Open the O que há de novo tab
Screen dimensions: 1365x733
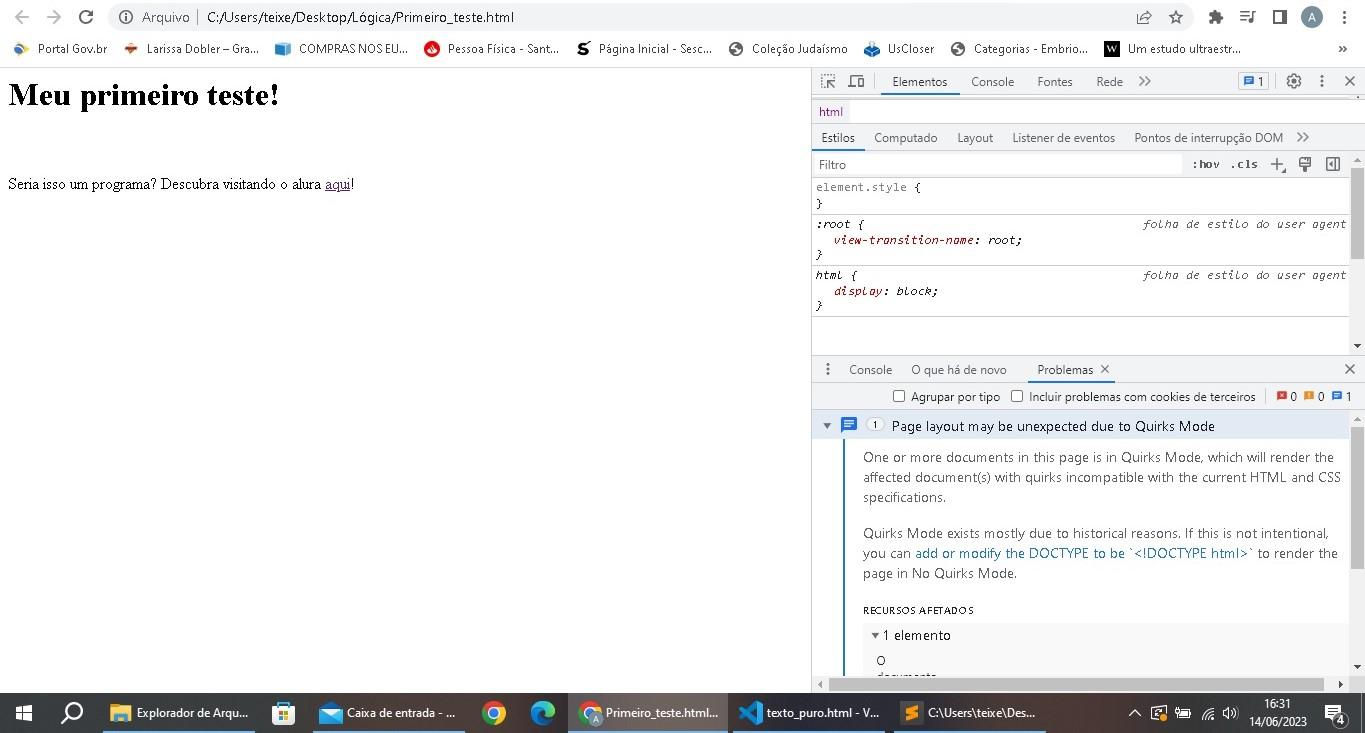[x=959, y=370]
